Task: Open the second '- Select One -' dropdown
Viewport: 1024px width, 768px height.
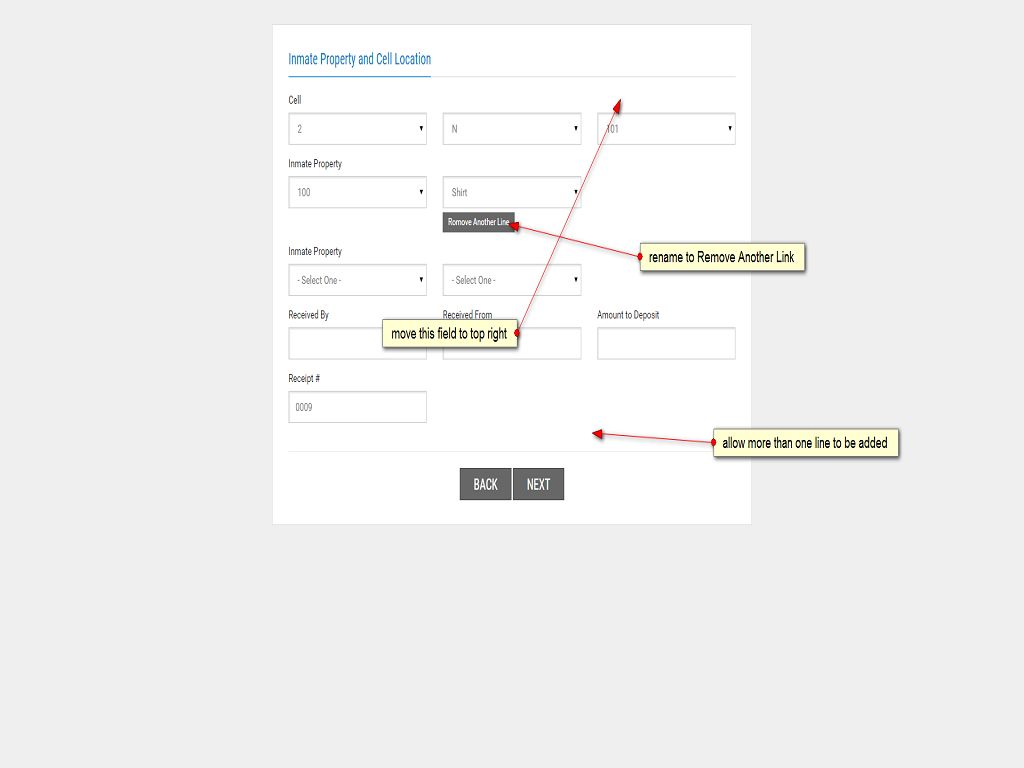Action: pyautogui.click(x=511, y=280)
